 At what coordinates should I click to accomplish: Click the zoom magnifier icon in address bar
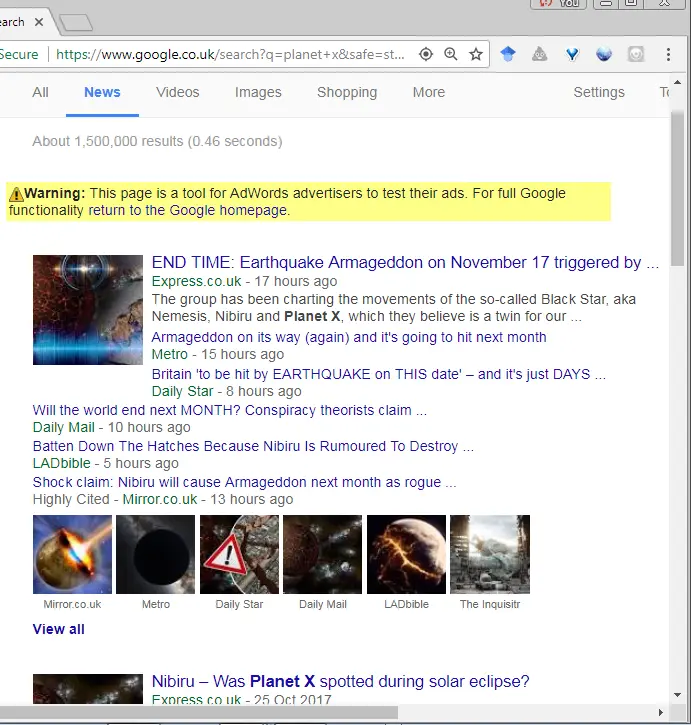[450, 55]
